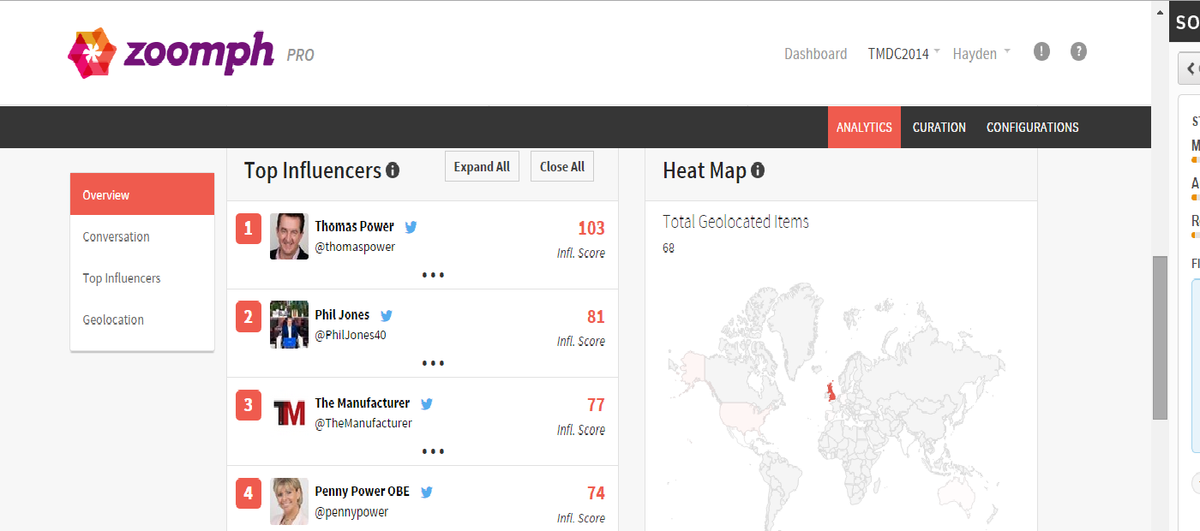This screenshot has width=1200, height=531.
Task: Open the help question mark icon
Action: (1078, 52)
